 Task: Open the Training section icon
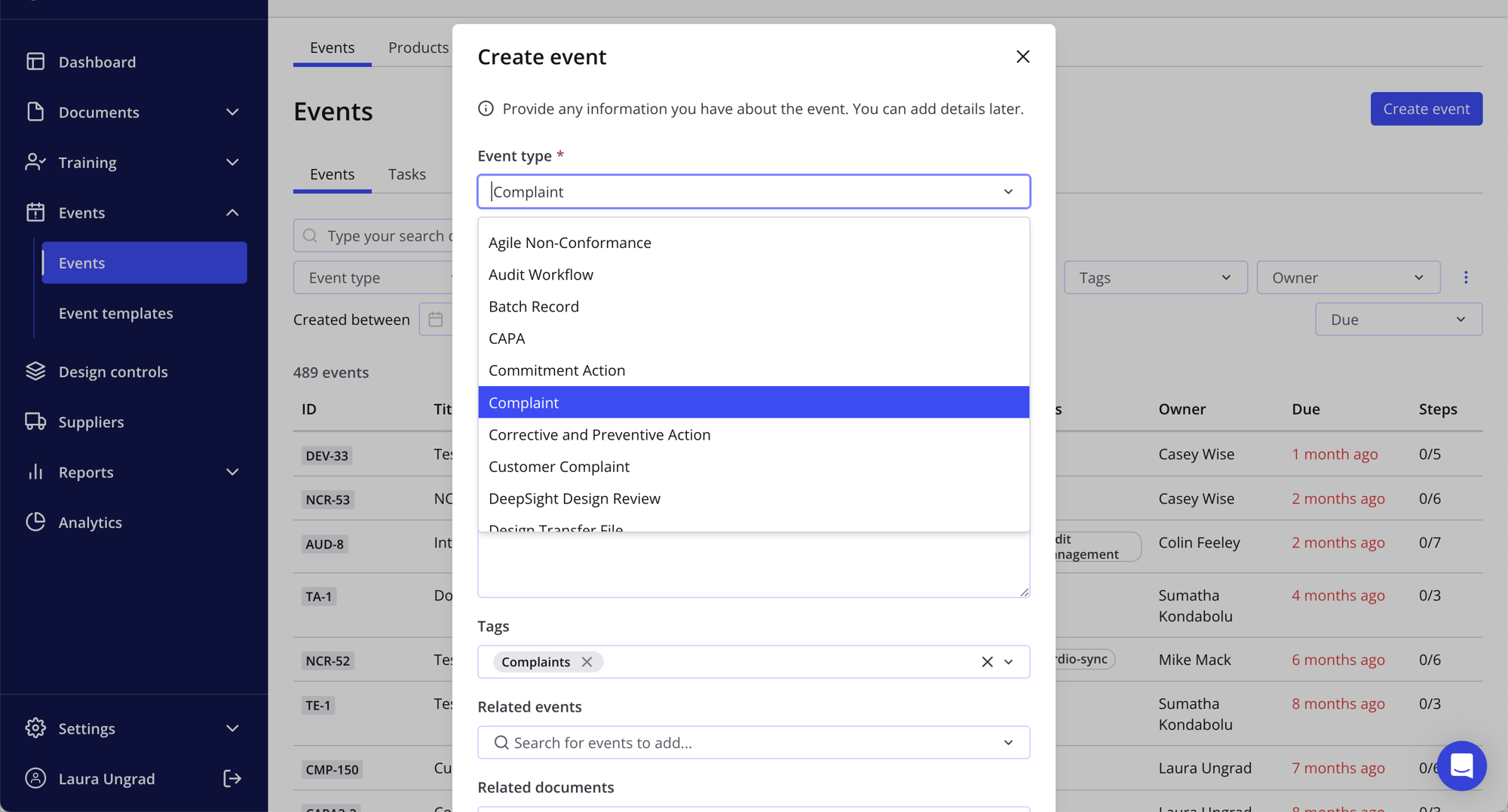35,162
